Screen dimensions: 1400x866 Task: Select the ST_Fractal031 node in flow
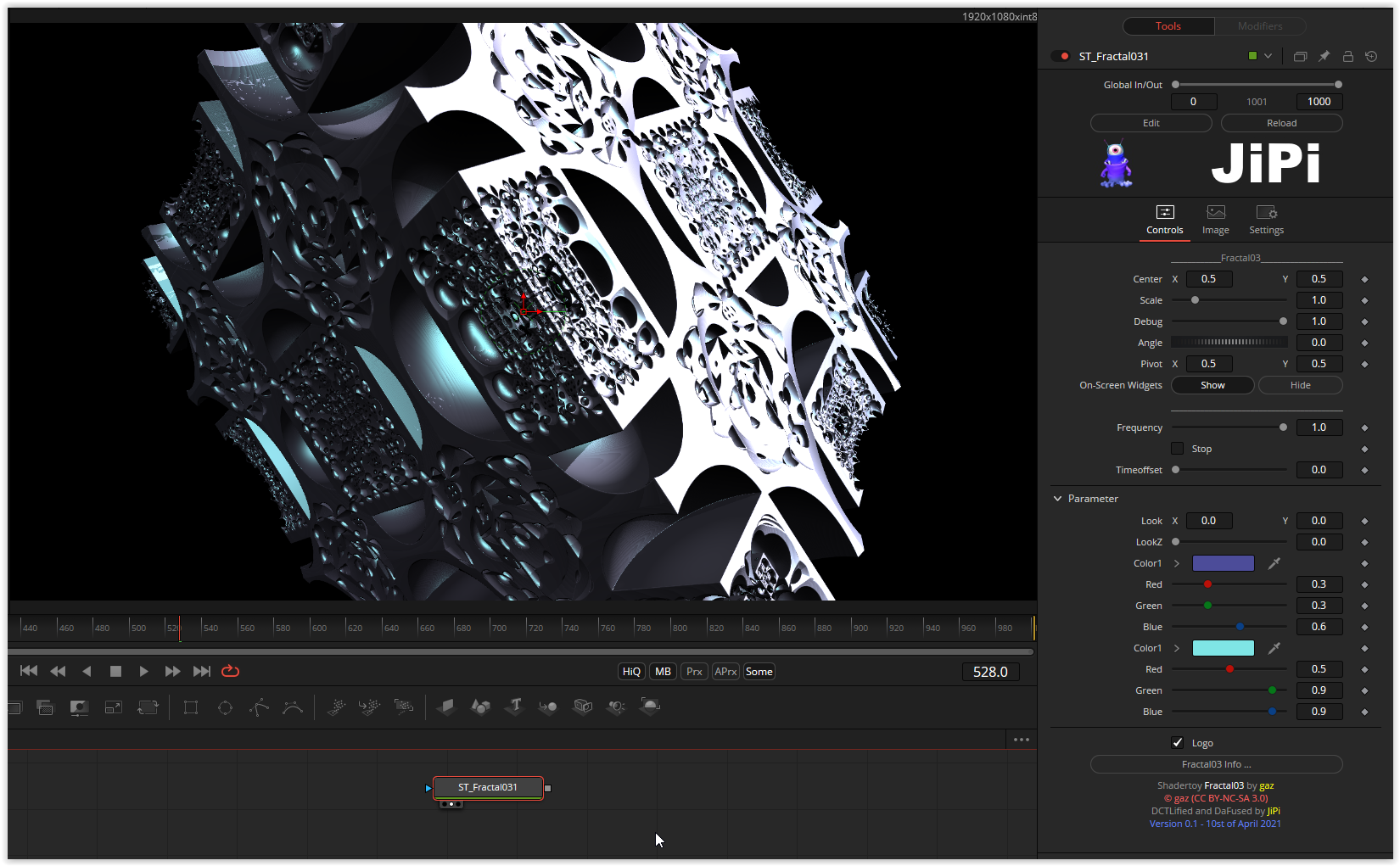coord(488,787)
